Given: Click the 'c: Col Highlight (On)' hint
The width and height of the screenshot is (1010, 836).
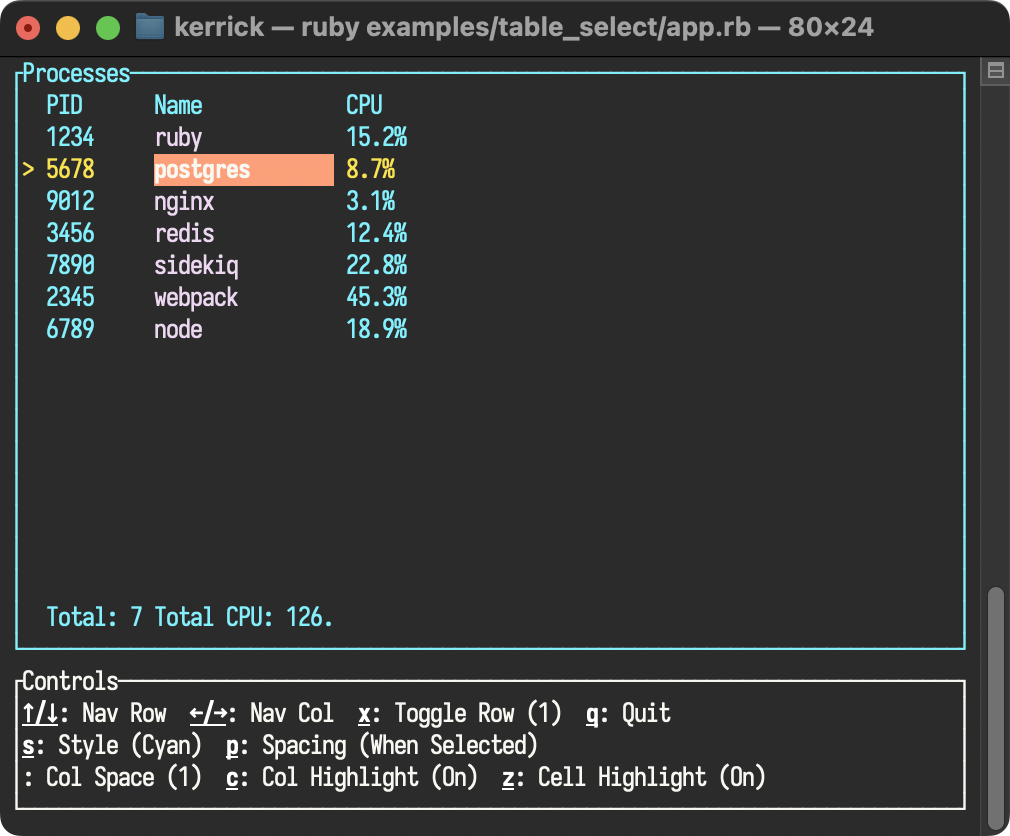Looking at the screenshot, I should pyautogui.click(x=352, y=777).
